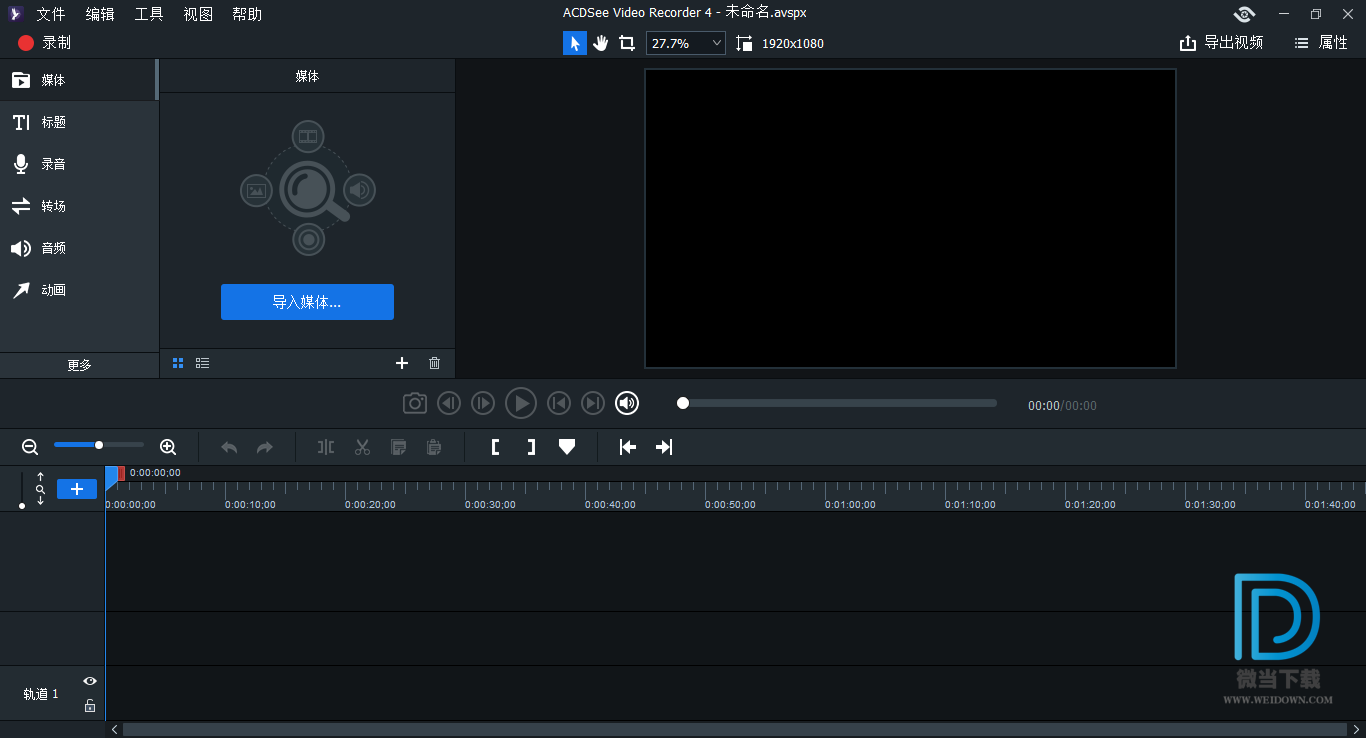Open the 文件 menu

[x=51, y=14]
